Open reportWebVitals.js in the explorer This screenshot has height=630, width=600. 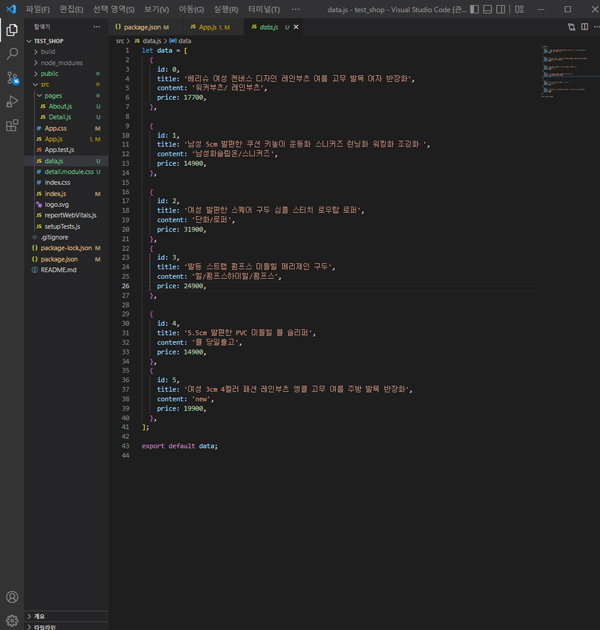[66, 215]
